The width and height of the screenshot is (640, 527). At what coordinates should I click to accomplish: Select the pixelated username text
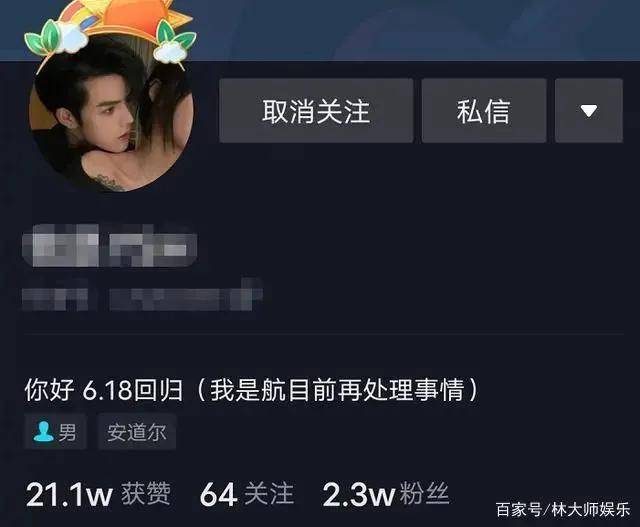tap(110, 245)
